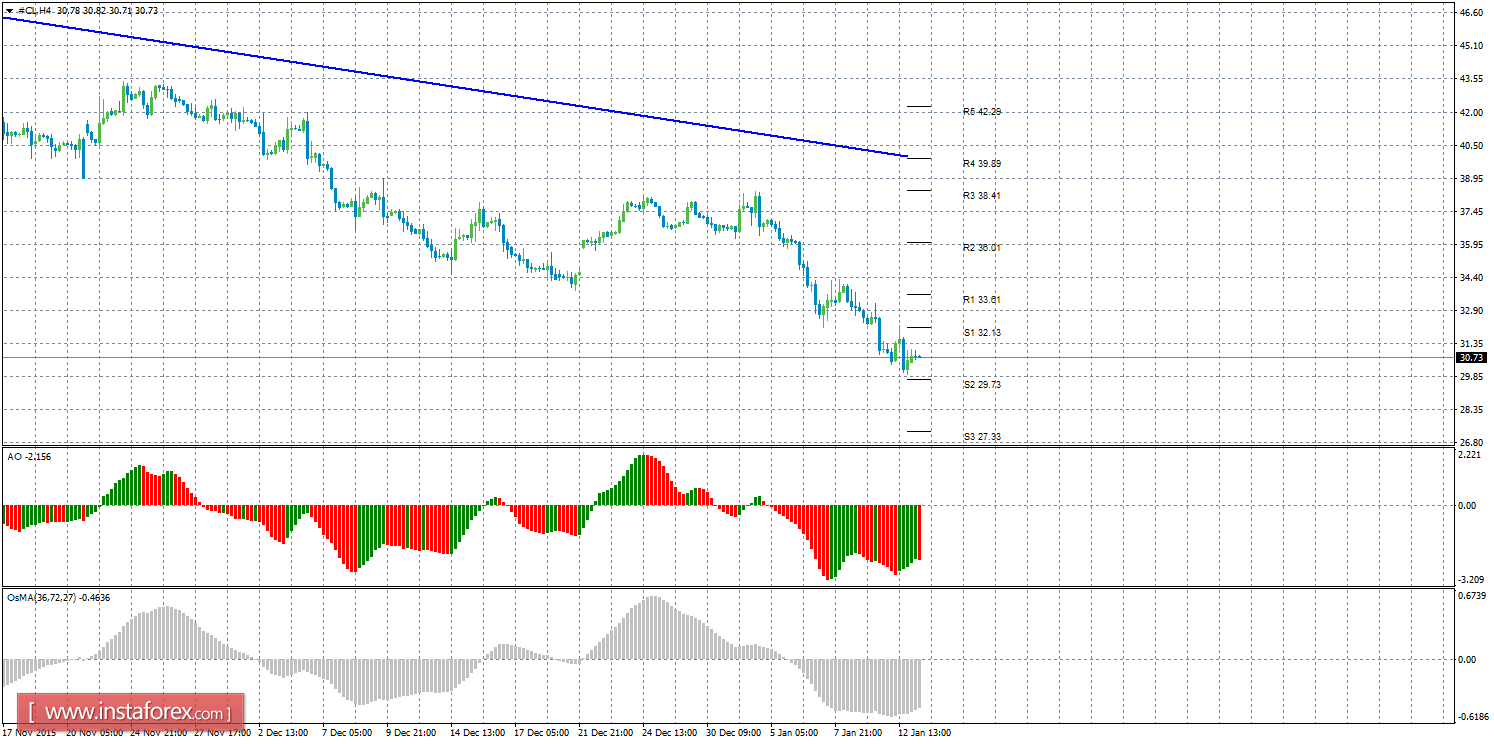This screenshot has height=744, width=1494.
Task: Click the chart menu arrow beside #CL,H4
Action: [9, 10]
